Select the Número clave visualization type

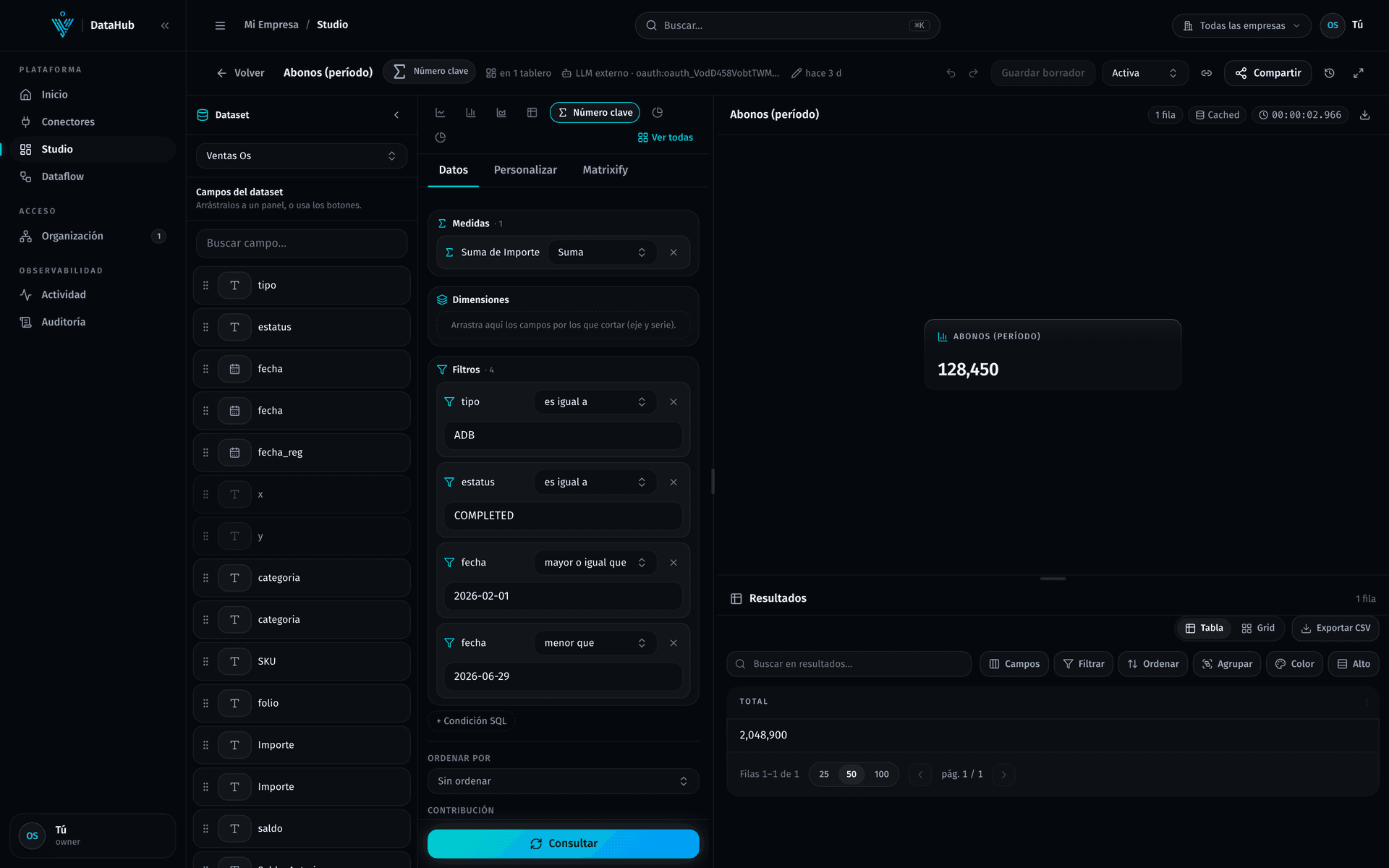(595, 113)
